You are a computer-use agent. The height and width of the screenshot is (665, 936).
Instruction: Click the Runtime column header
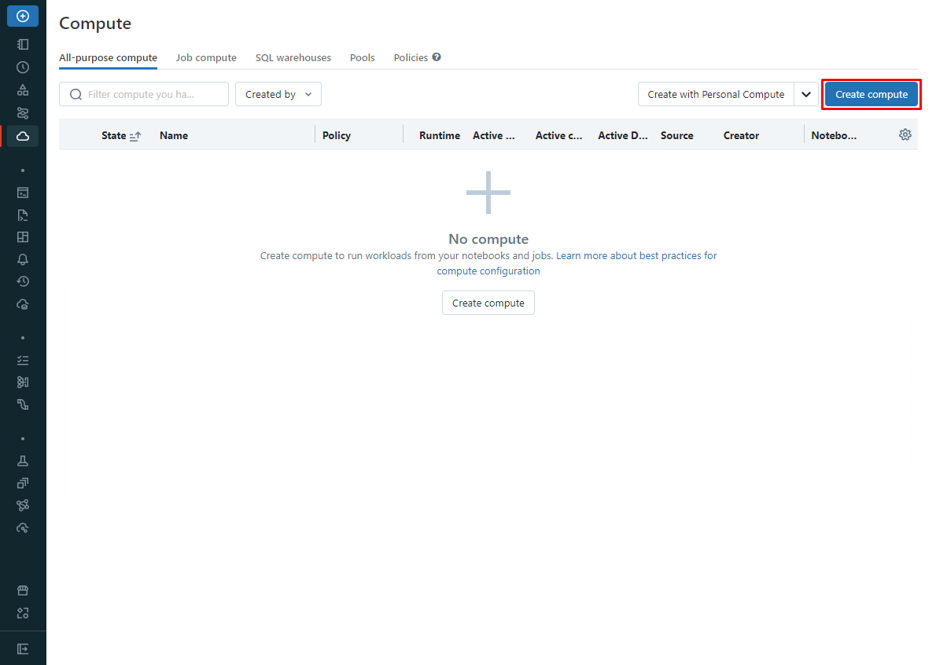pyautogui.click(x=439, y=136)
